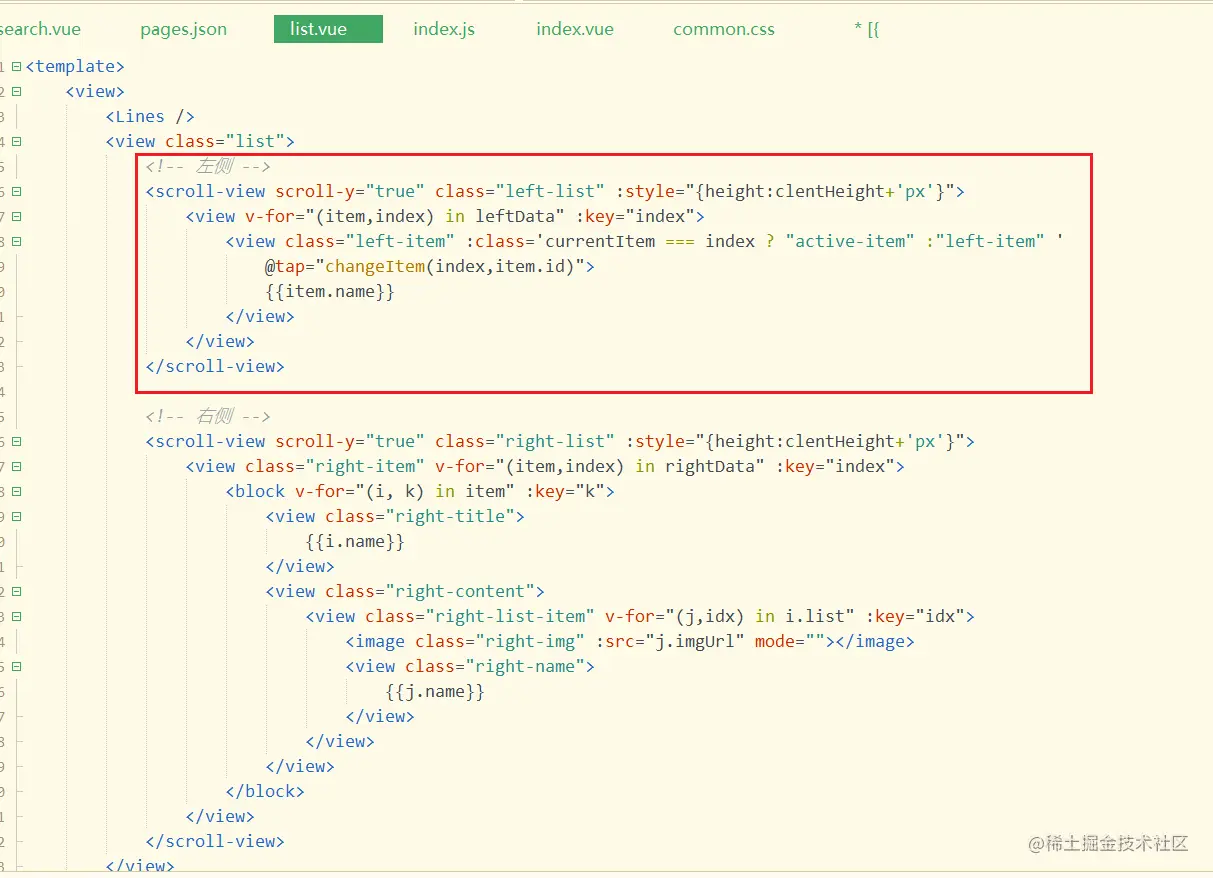Collapse the right-title view fold marker

coord(16,516)
